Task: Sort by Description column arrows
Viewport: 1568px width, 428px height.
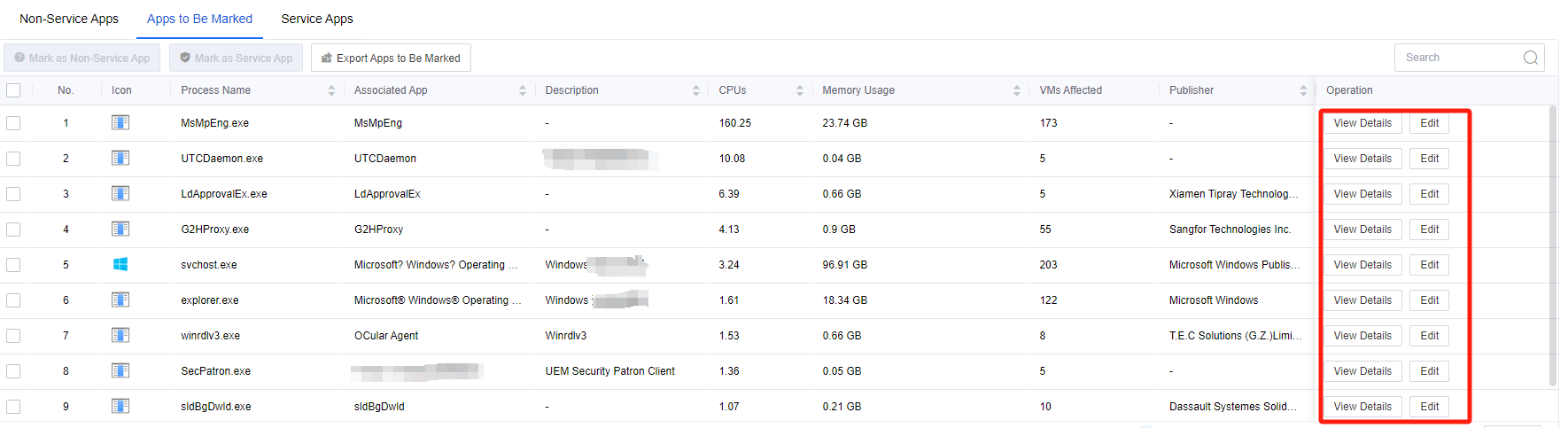Action: (695, 90)
